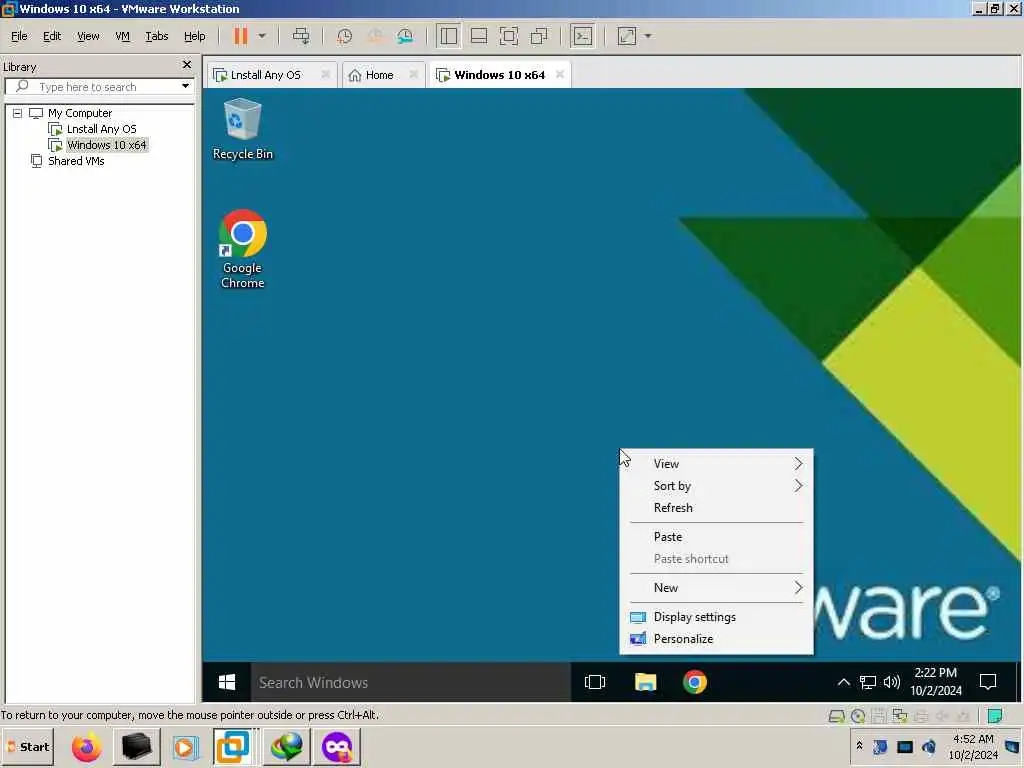Screen dimensions: 1024x768
Task: Expand the New submenu in the context menu
Action: [x=716, y=588]
